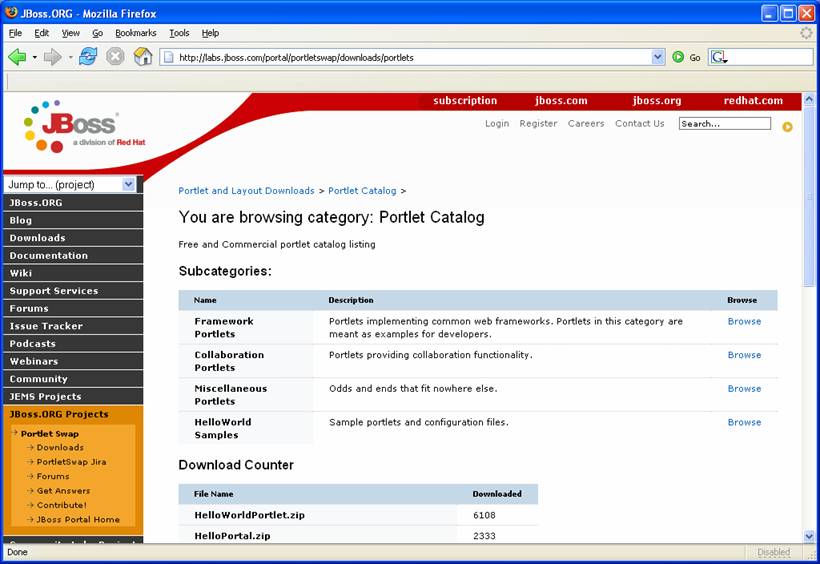The width and height of the screenshot is (820, 564).
Task: Click the page icon in the address bar
Action: tap(168, 57)
